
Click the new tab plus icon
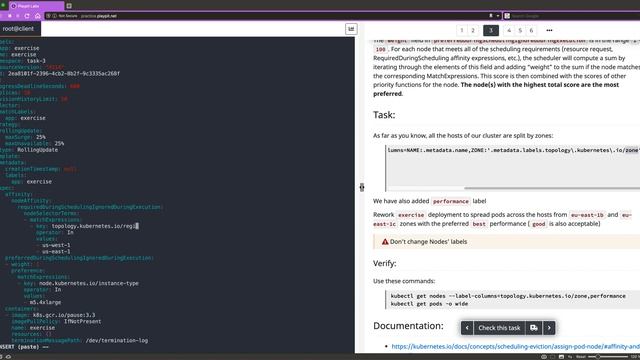69,6
